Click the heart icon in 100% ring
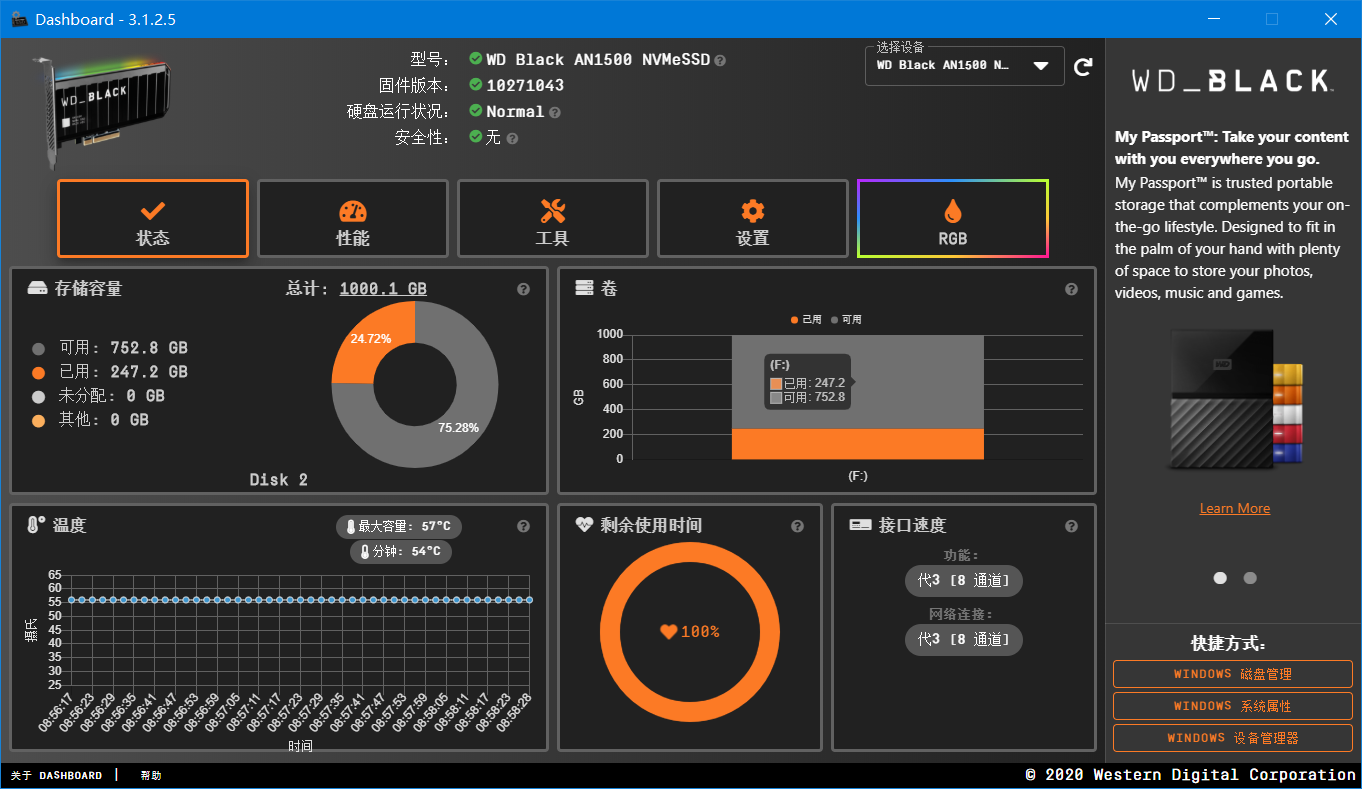This screenshot has height=789, width=1362. pyautogui.click(x=669, y=631)
